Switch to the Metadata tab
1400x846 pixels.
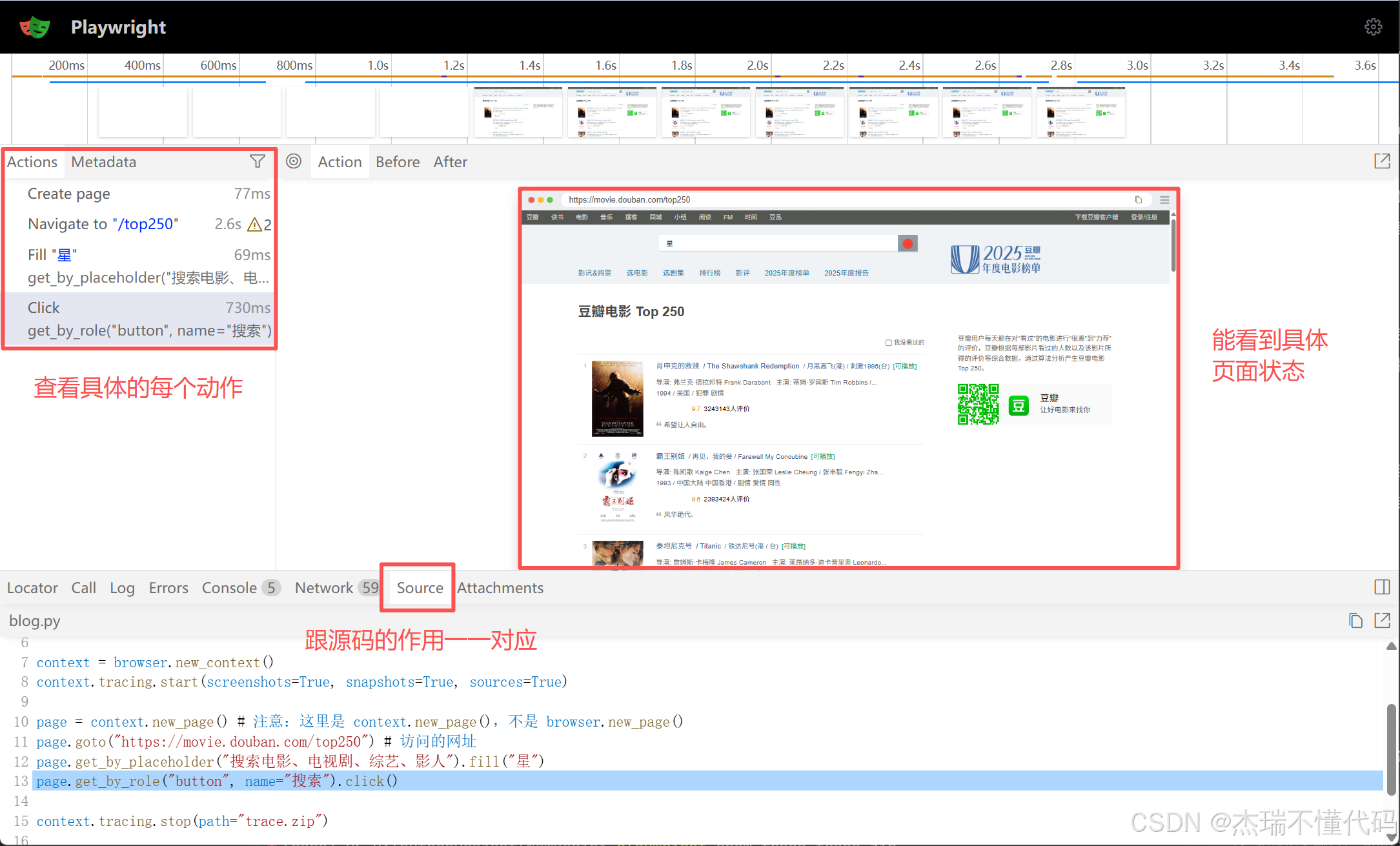(103, 162)
